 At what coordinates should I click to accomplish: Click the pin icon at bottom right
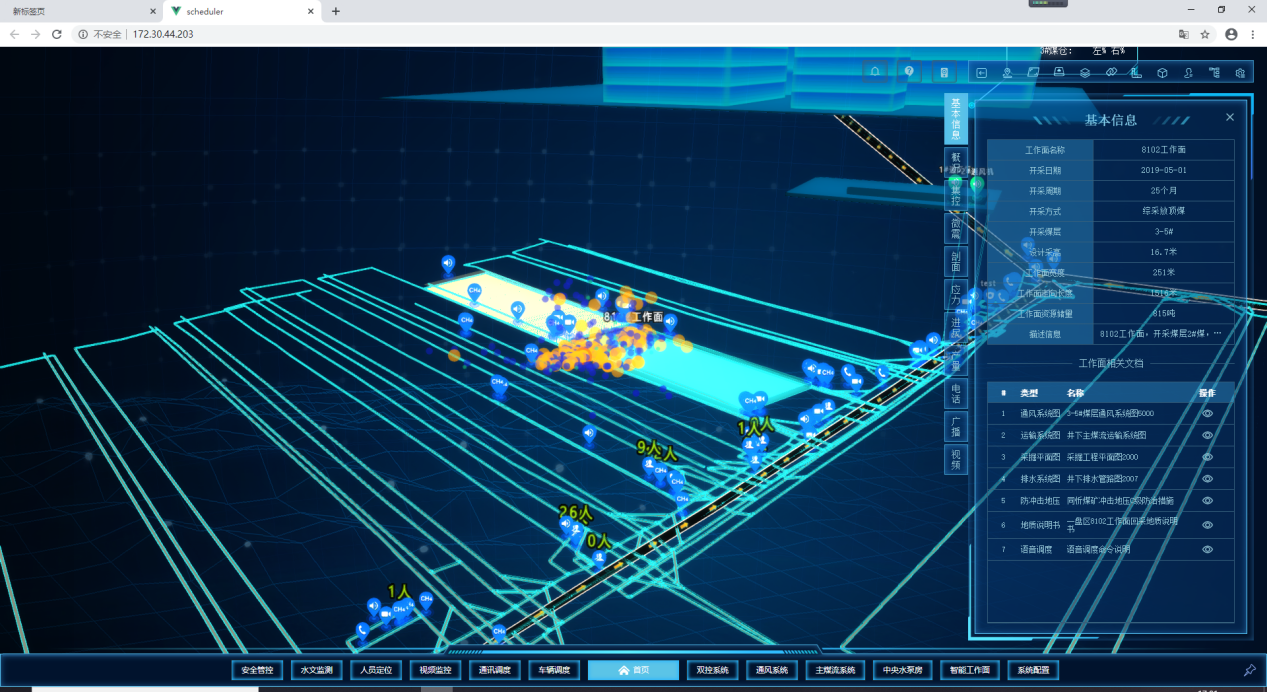click(x=1249, y=670)
